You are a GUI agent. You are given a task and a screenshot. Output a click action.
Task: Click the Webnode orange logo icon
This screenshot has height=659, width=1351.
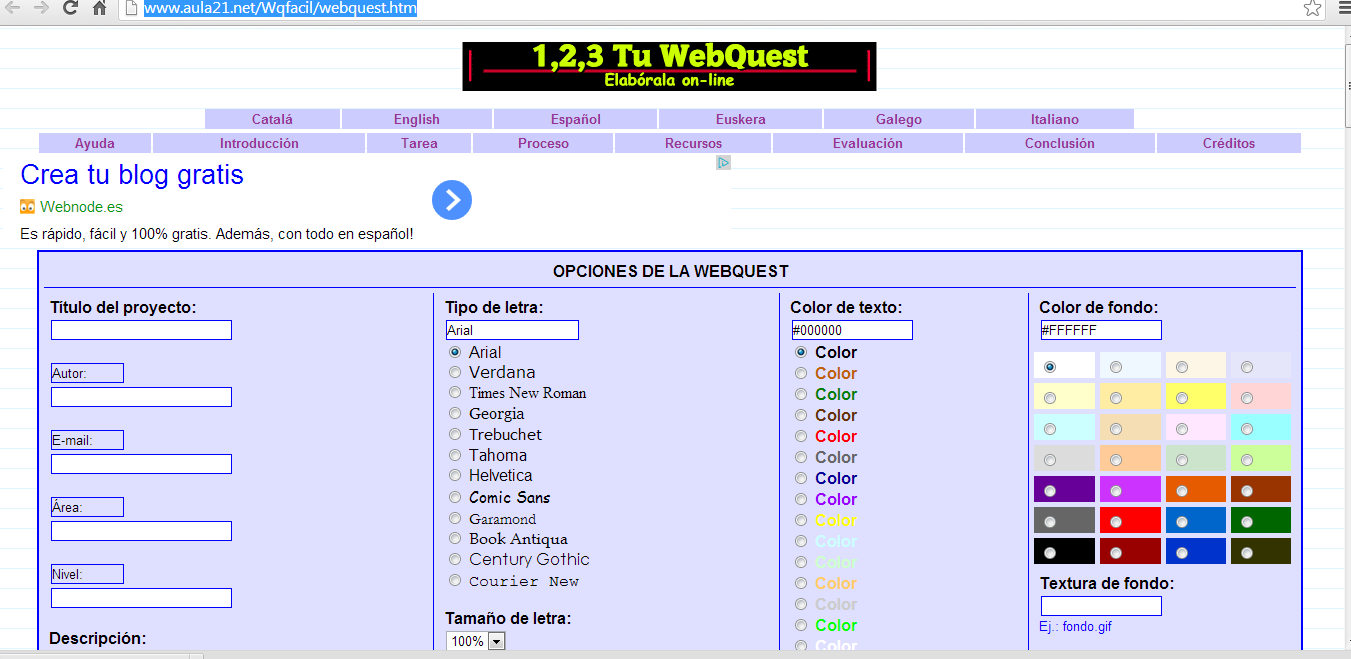[28, 207]
